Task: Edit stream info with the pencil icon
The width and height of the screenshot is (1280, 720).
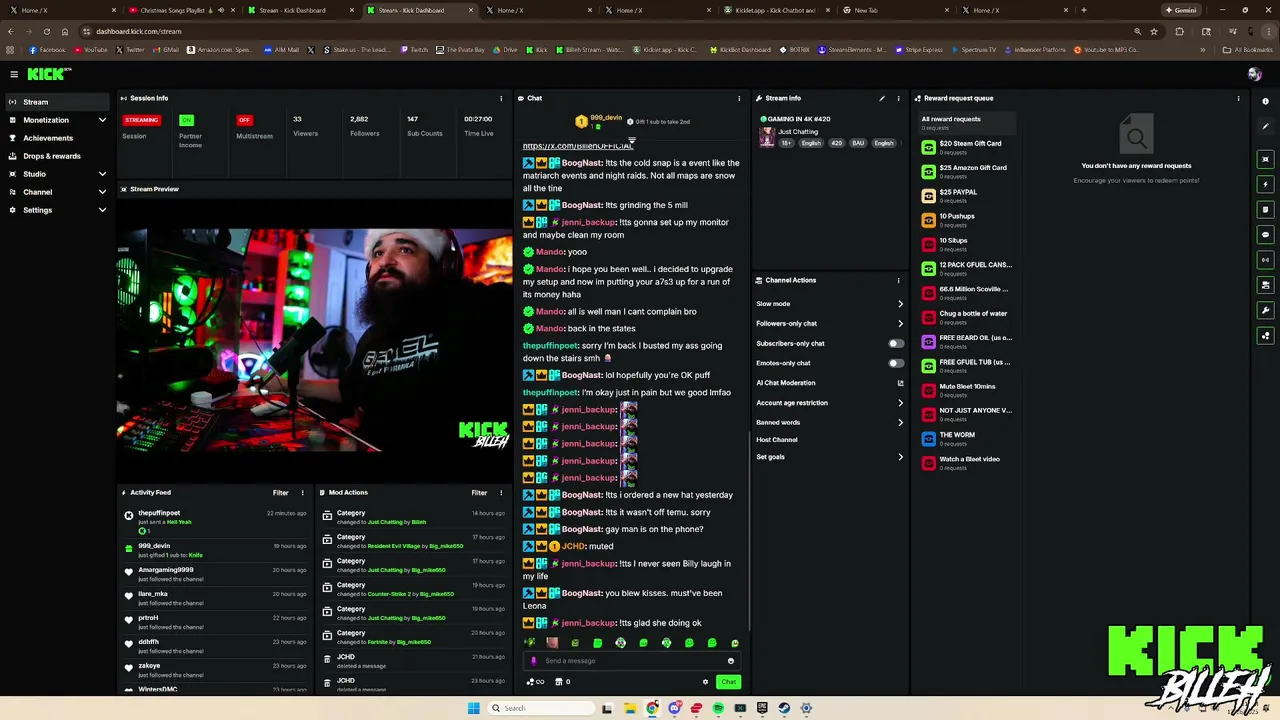Action: click(882, 98)
